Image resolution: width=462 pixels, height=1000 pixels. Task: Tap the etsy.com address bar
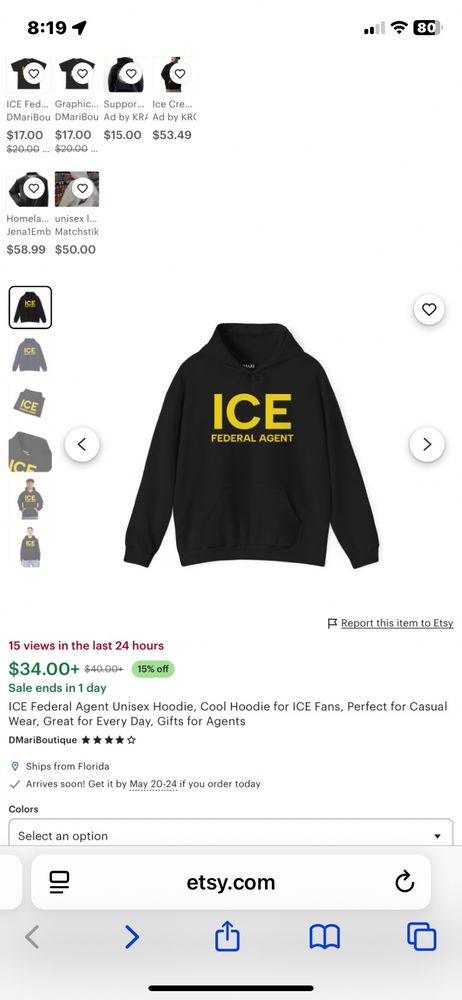(231, 882)
